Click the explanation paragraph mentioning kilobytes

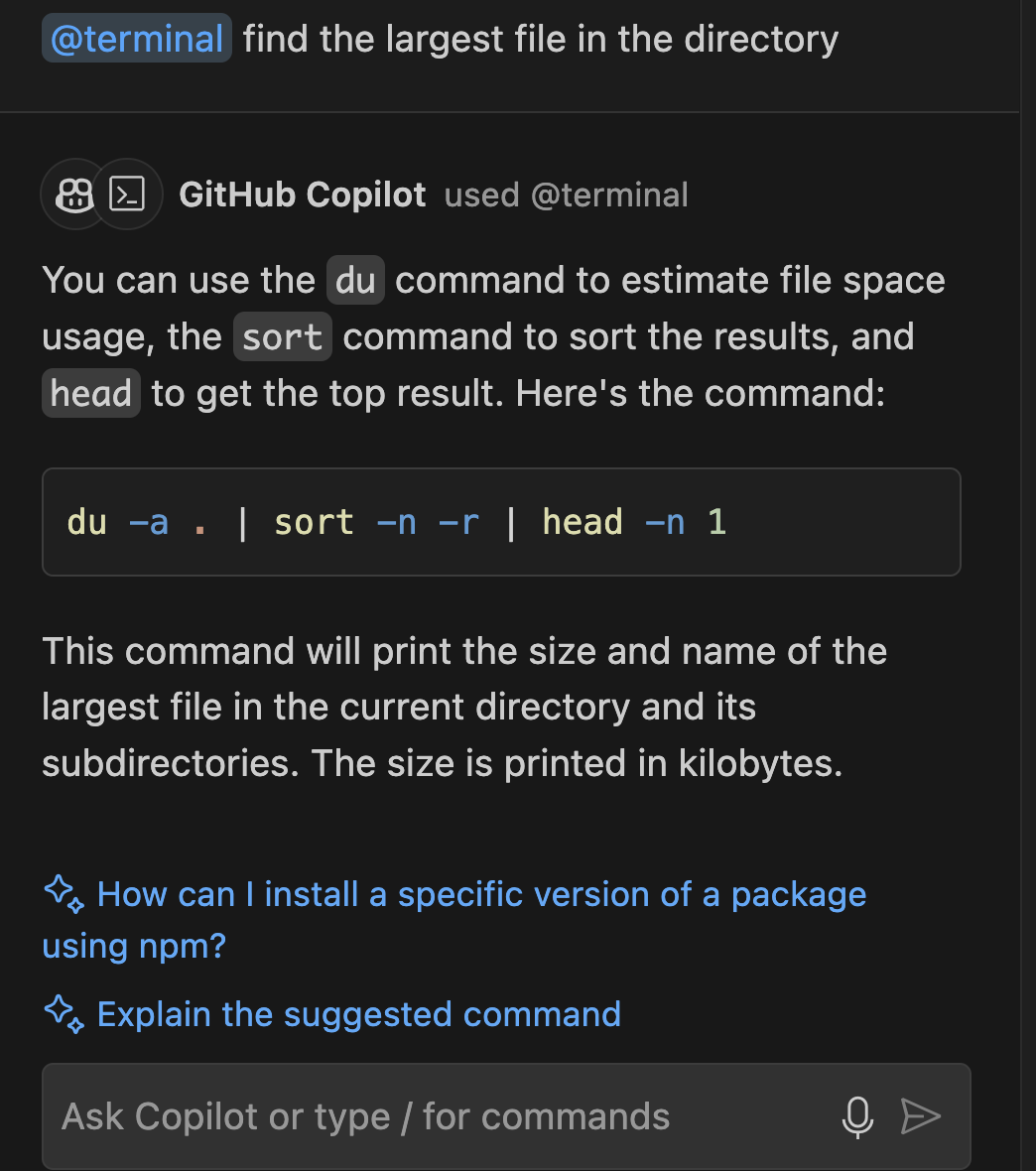(x=464, y=708)
